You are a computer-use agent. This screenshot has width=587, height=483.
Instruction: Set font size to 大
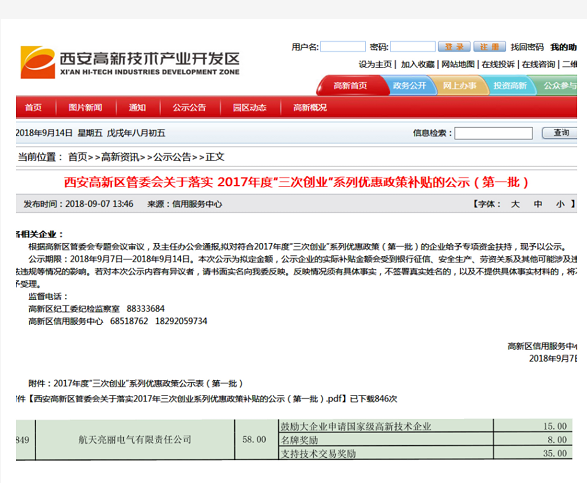coord(515,204)
